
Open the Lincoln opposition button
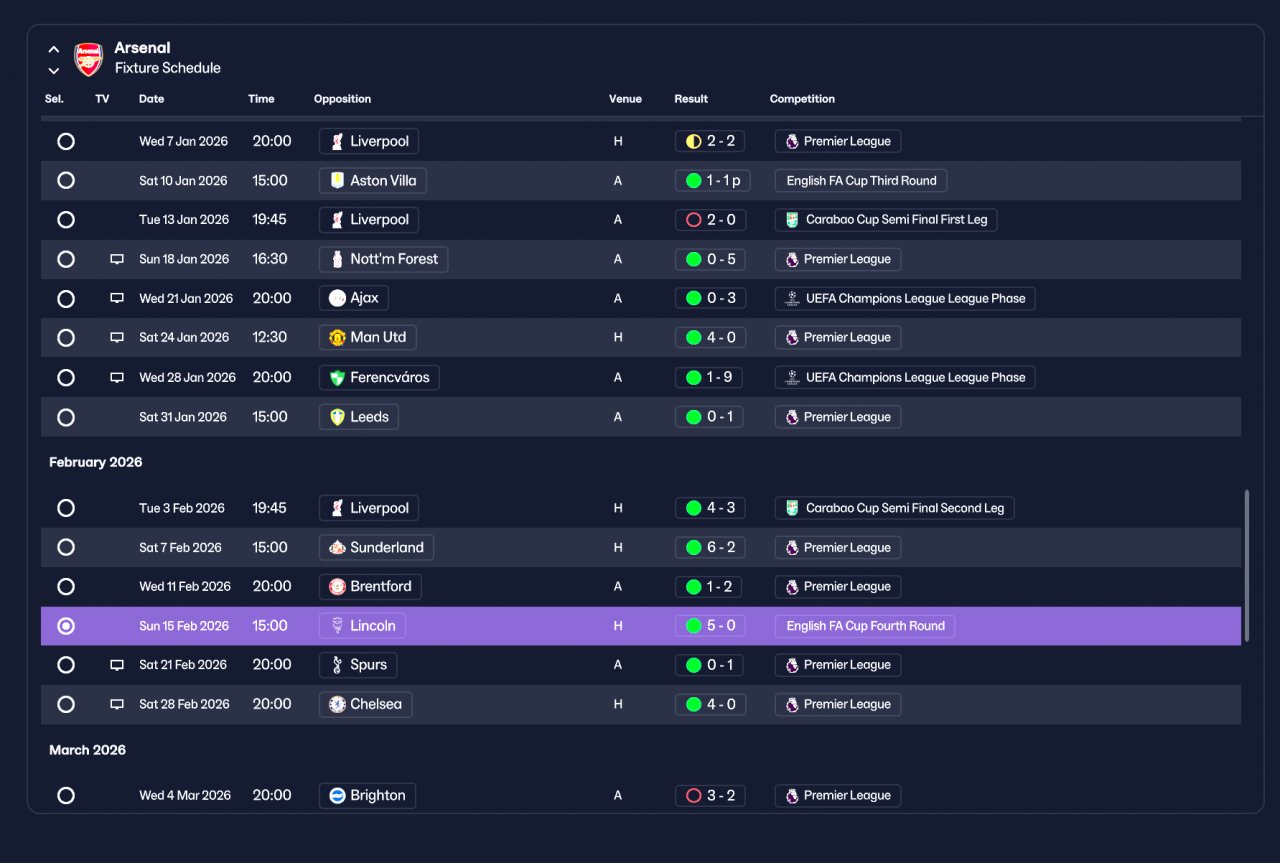tap(362, 626)
